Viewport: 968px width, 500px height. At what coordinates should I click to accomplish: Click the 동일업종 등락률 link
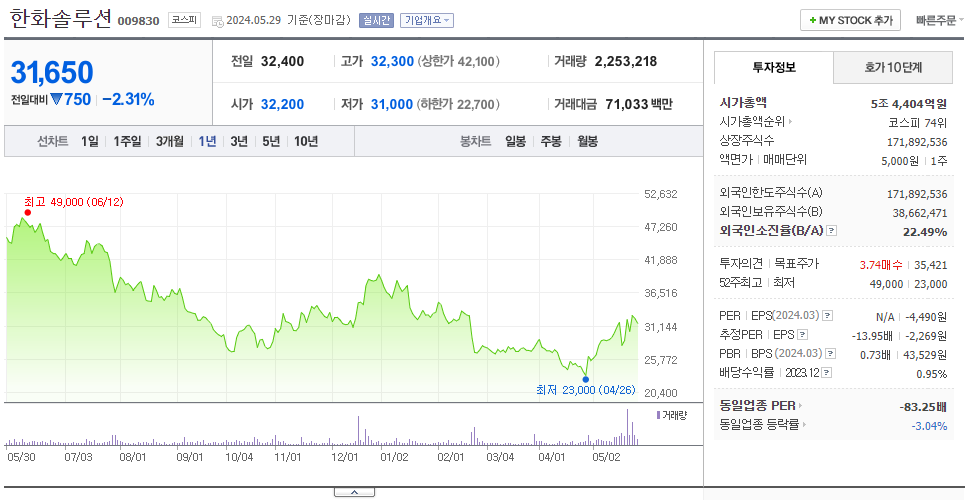[760, 425]
